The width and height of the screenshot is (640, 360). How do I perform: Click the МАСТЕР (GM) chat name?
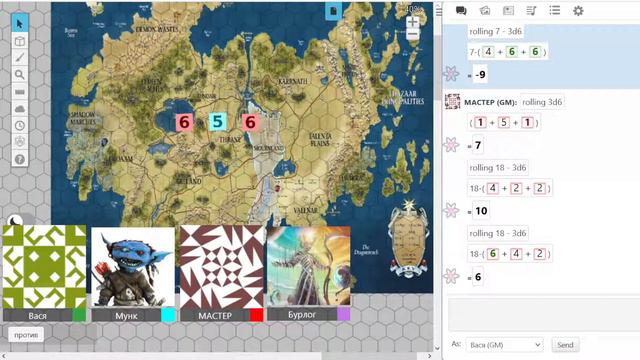490,102
